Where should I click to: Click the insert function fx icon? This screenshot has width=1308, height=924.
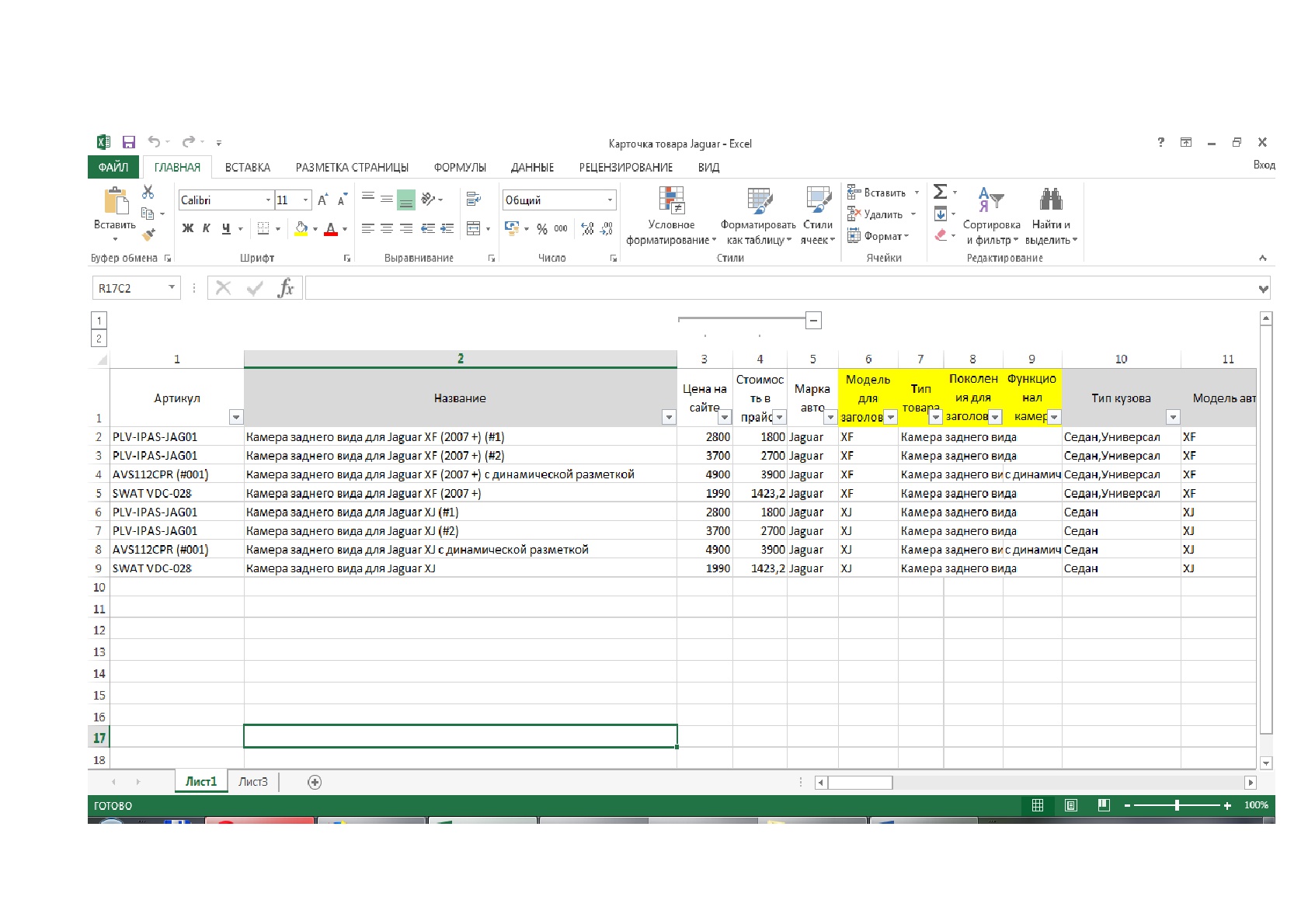[286, 288]
